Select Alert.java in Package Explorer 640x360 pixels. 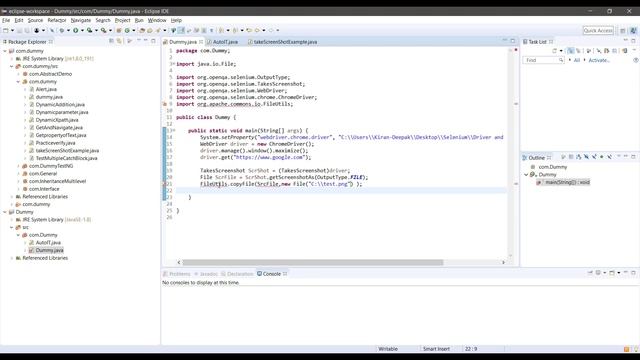pyautogui.click(x=46, y=89)
